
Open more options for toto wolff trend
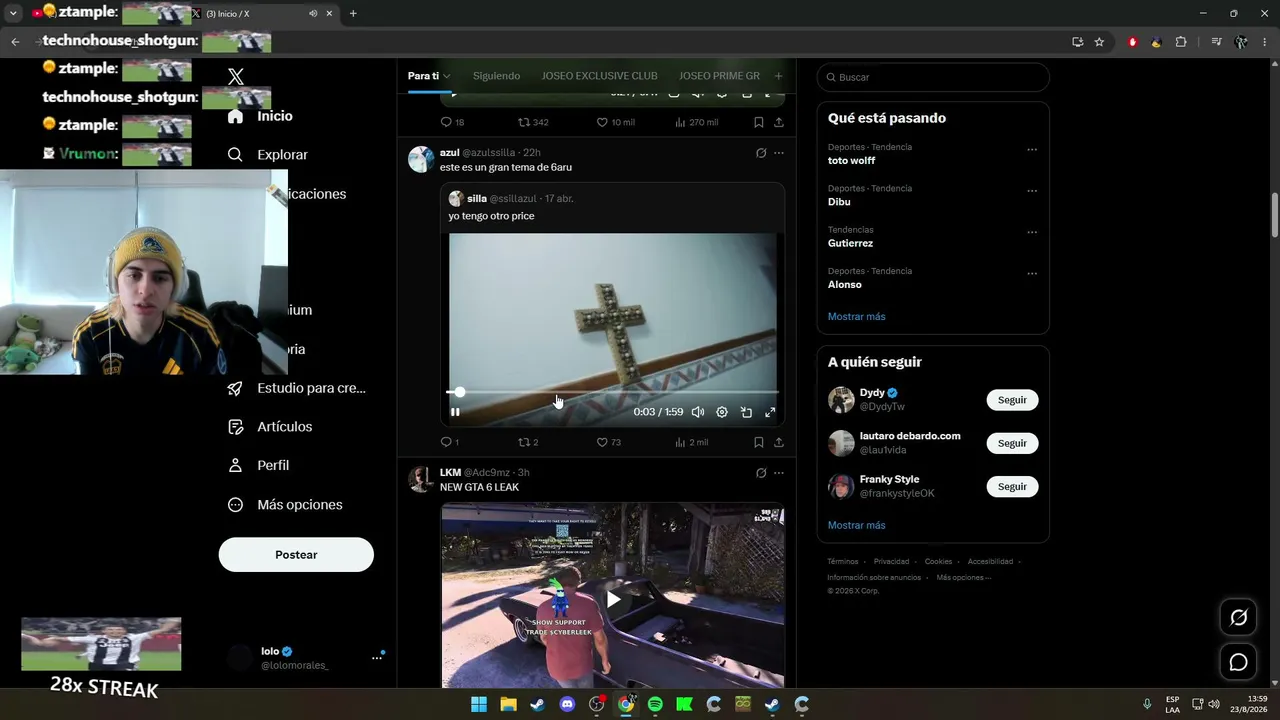(x=1032, y=150)
